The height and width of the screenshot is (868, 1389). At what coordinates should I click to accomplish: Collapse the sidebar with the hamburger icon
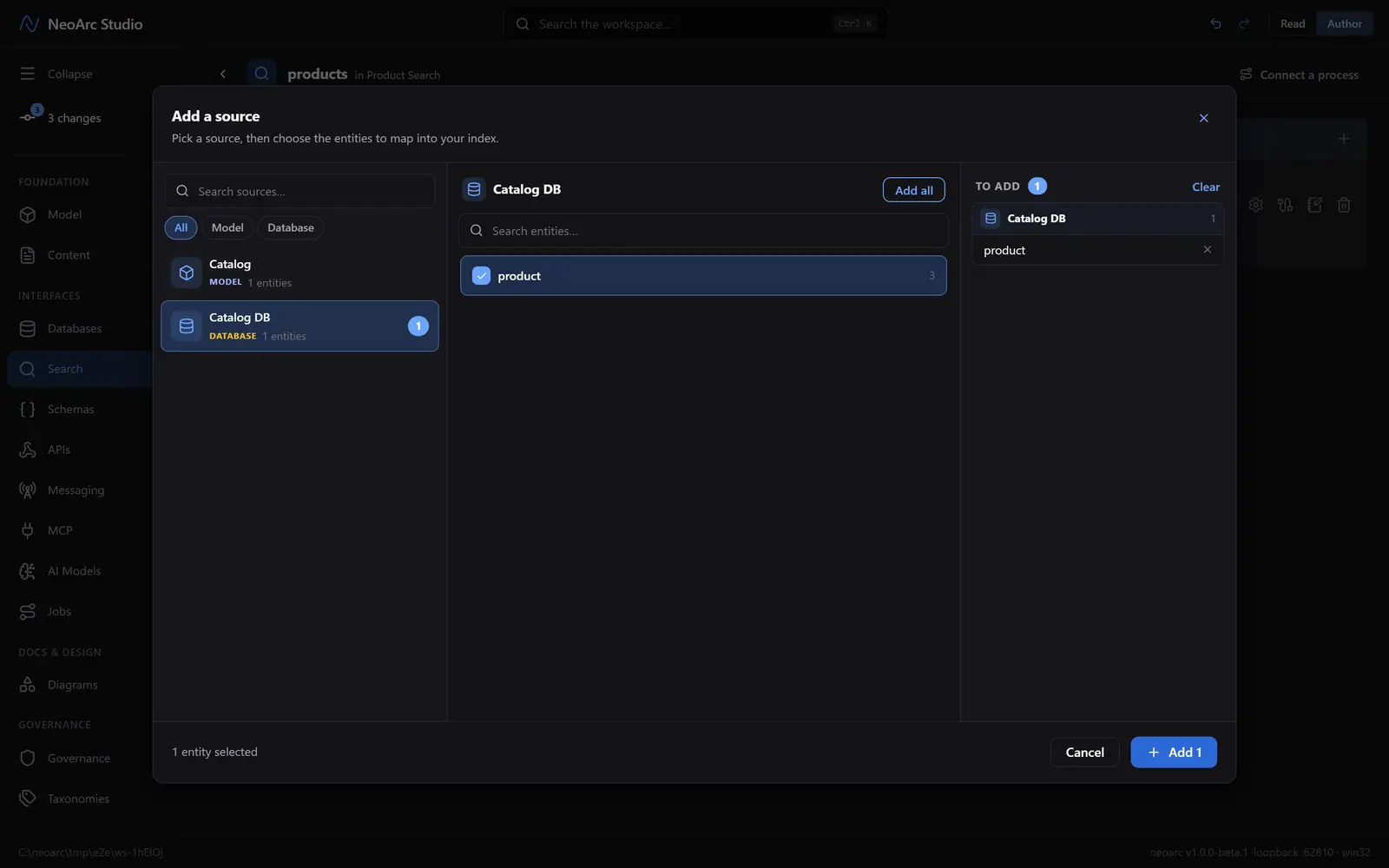[x=28, y=74]
